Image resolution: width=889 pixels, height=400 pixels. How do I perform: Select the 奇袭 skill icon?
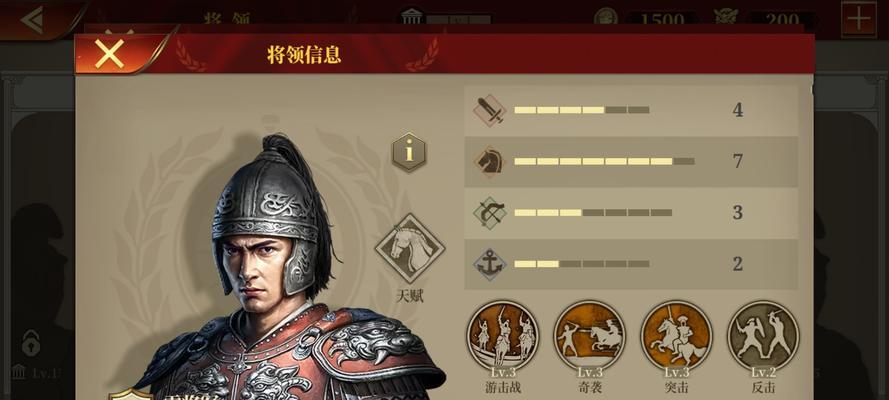tap(590, 335)
